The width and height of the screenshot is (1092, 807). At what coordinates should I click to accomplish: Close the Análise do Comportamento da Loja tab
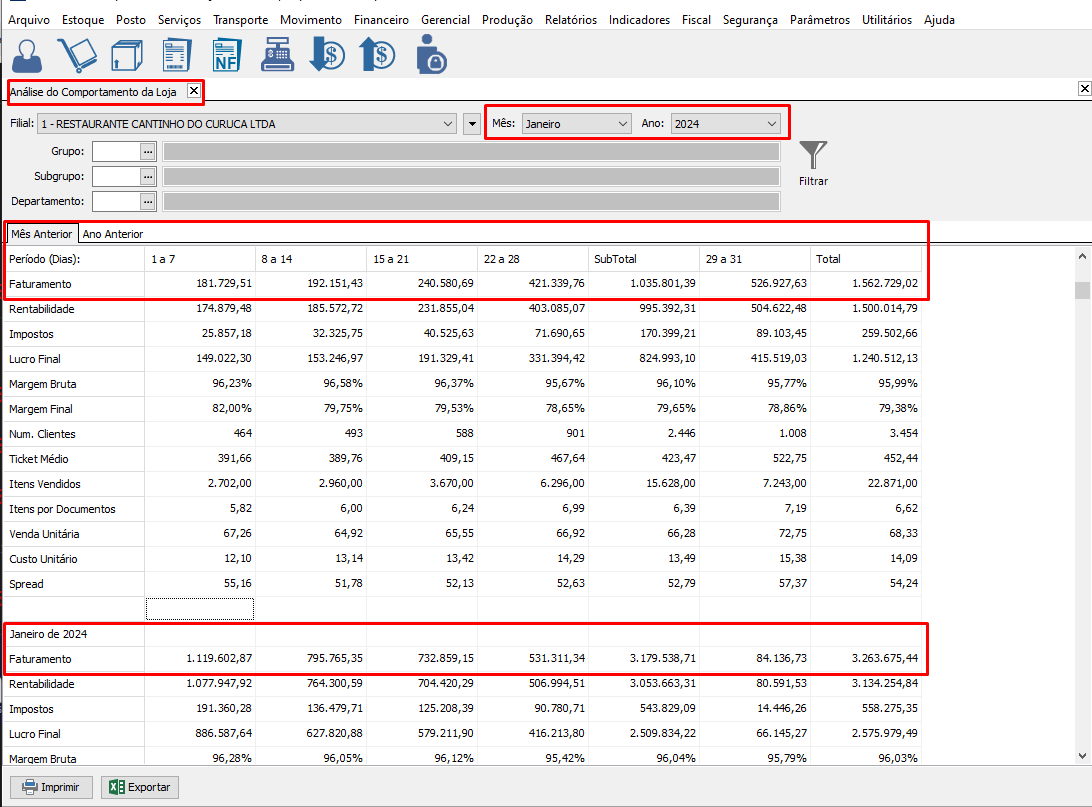(x=194, y=91)
